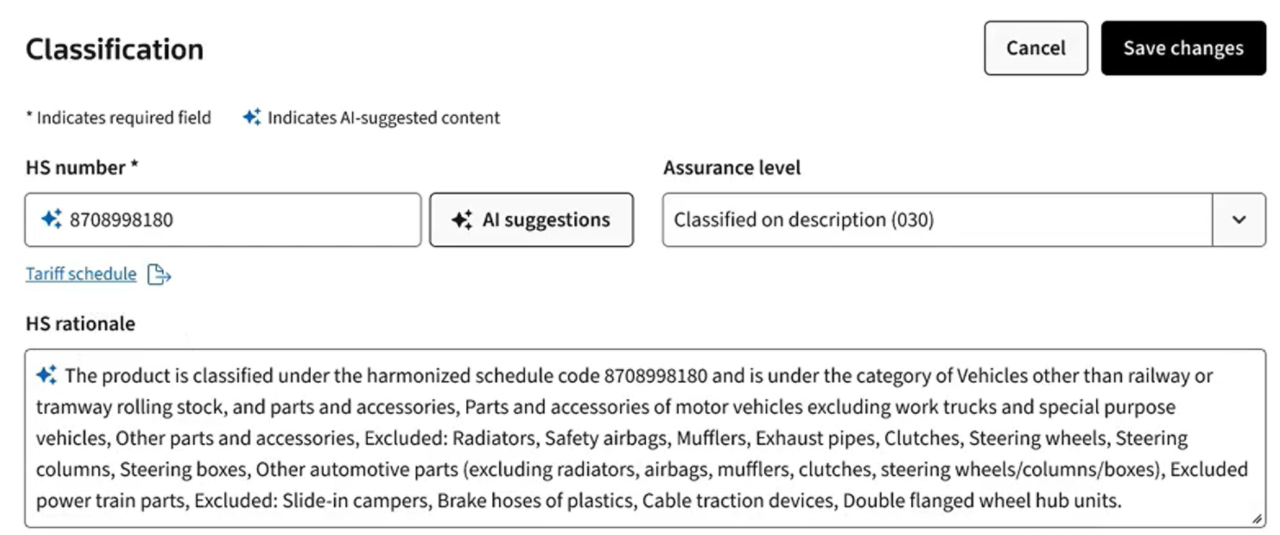1280x535 pixels.
Task: Click the Classification heading
Action: (x=114, y=49)
